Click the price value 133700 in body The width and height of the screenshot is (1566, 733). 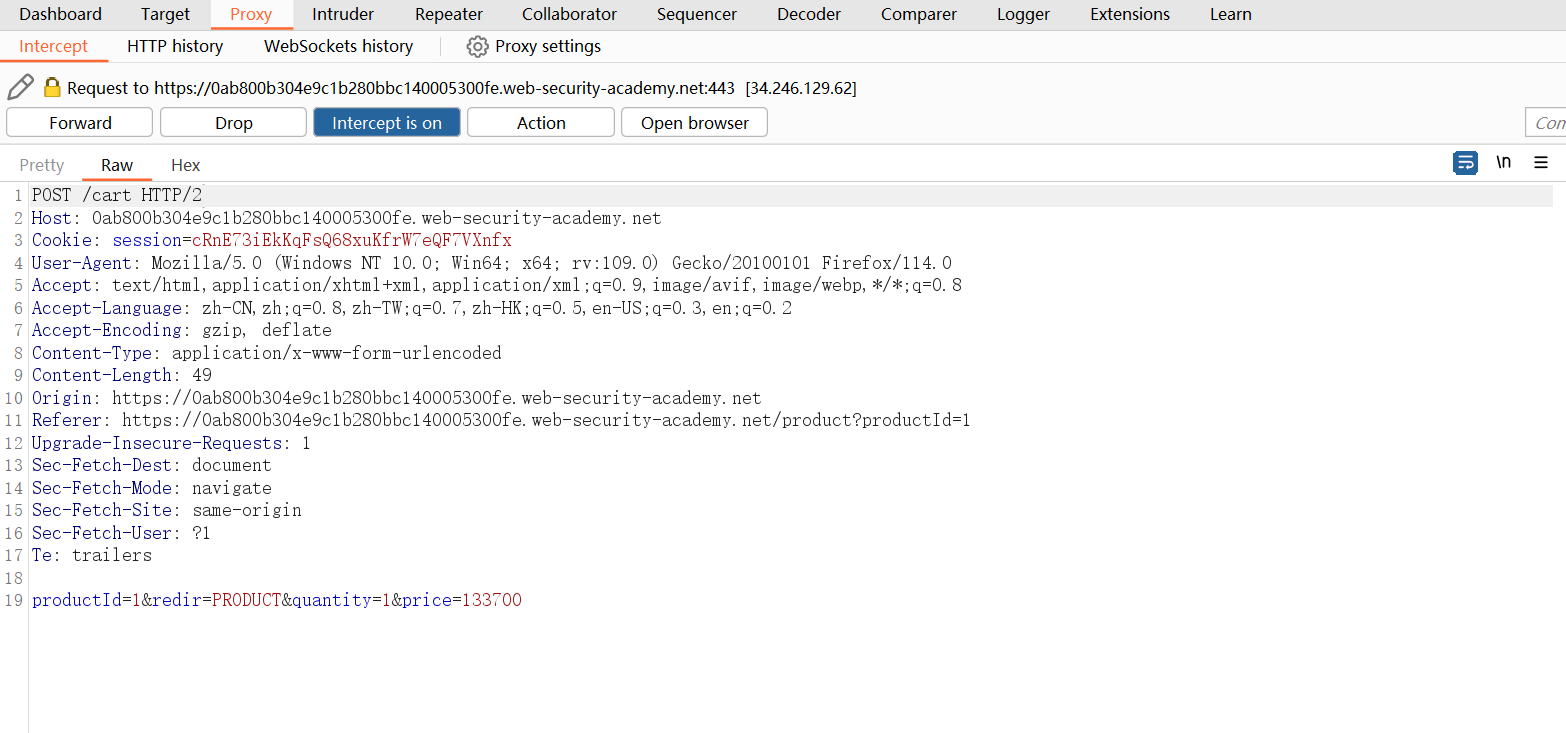(491, 601)
